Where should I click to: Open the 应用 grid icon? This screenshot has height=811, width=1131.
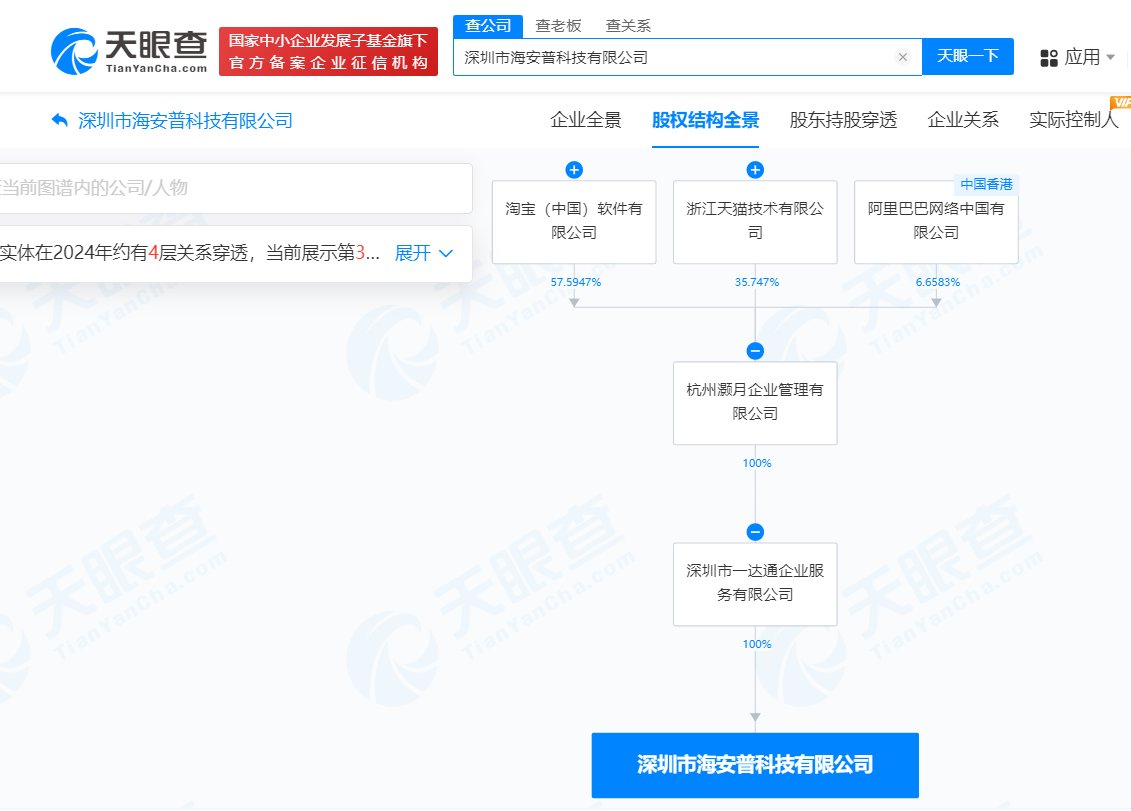(x=1049, y=57)
